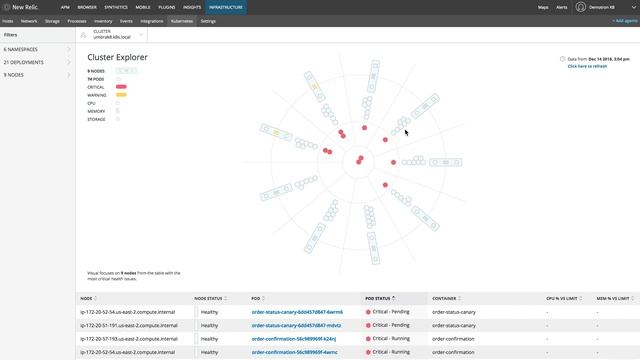Open the Network sub-tab
This screenshot has height=360, width=640.
pos(29,21)
